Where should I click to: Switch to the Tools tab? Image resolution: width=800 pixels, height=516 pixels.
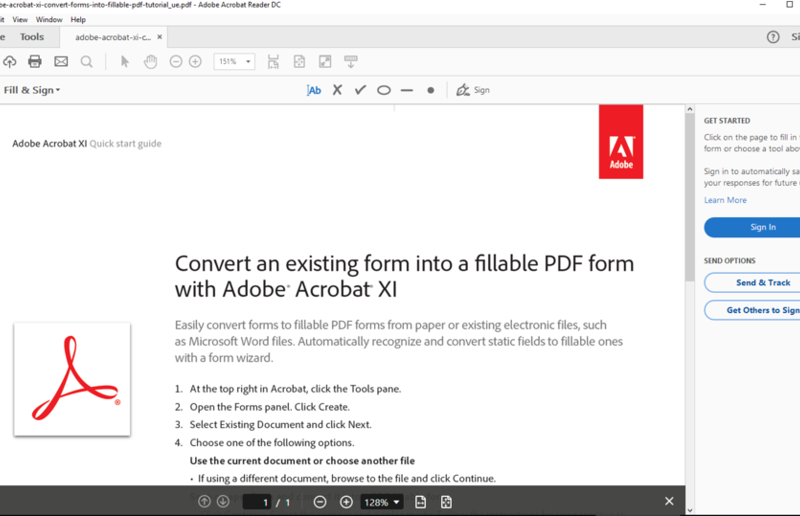point(32,37)
